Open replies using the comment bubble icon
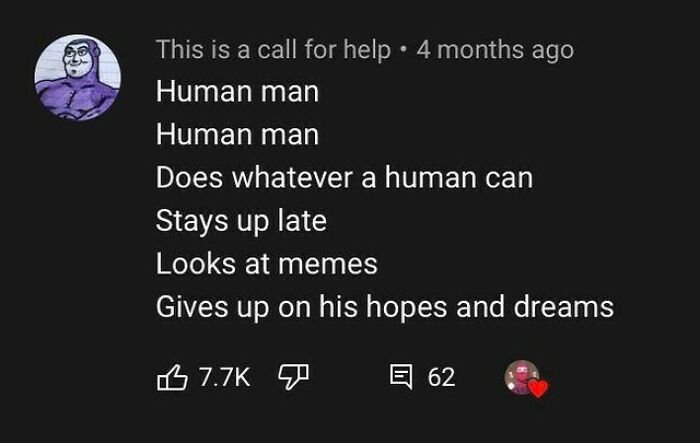 pyautogui.click(x=401, y=376)
